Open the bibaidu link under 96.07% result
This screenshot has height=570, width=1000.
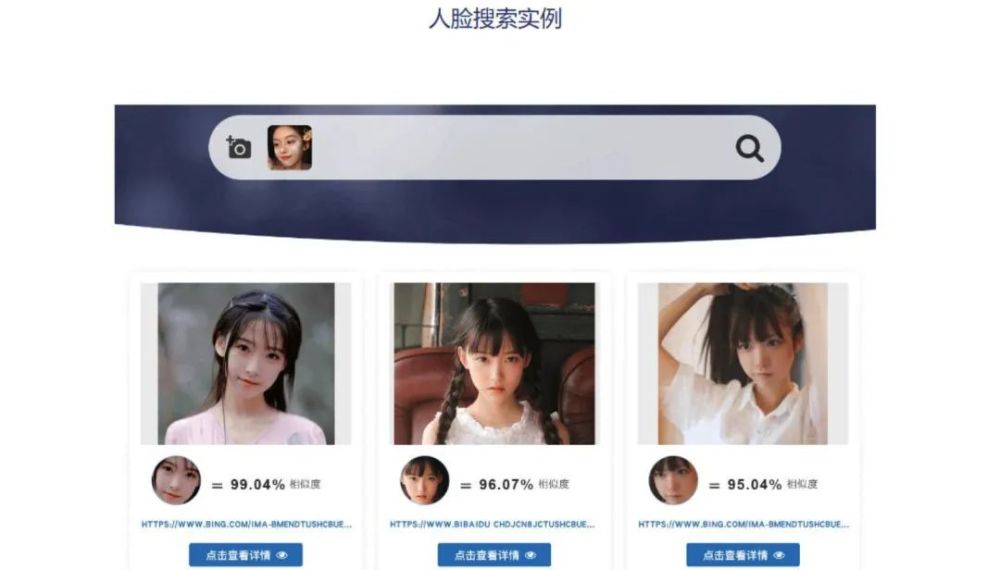tap(492, 524)
